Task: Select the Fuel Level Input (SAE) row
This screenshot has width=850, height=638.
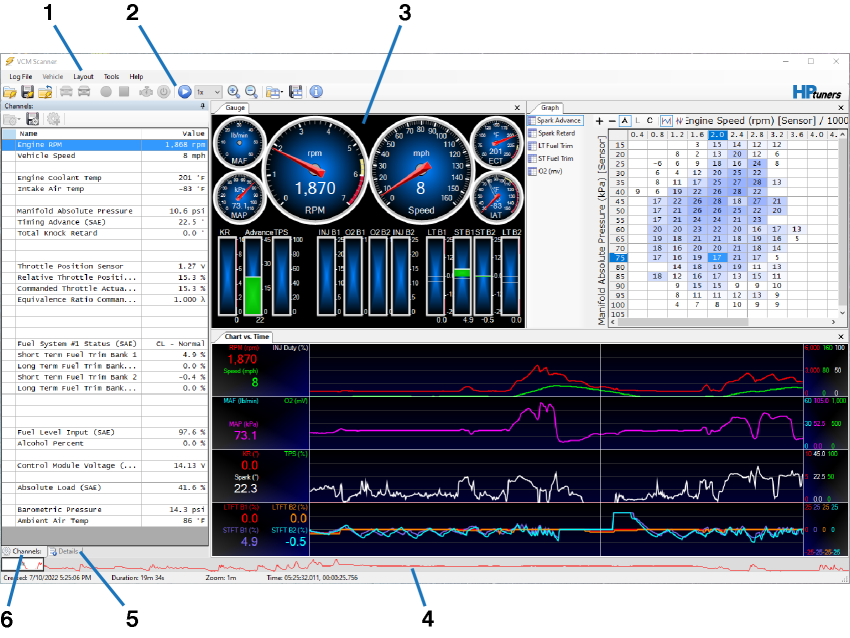Action: pyautogui.click(x=105, y=432)
